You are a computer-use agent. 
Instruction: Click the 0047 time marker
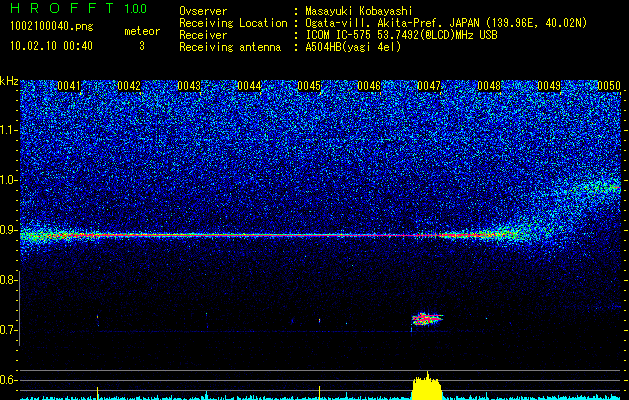(x=429, y=86)
